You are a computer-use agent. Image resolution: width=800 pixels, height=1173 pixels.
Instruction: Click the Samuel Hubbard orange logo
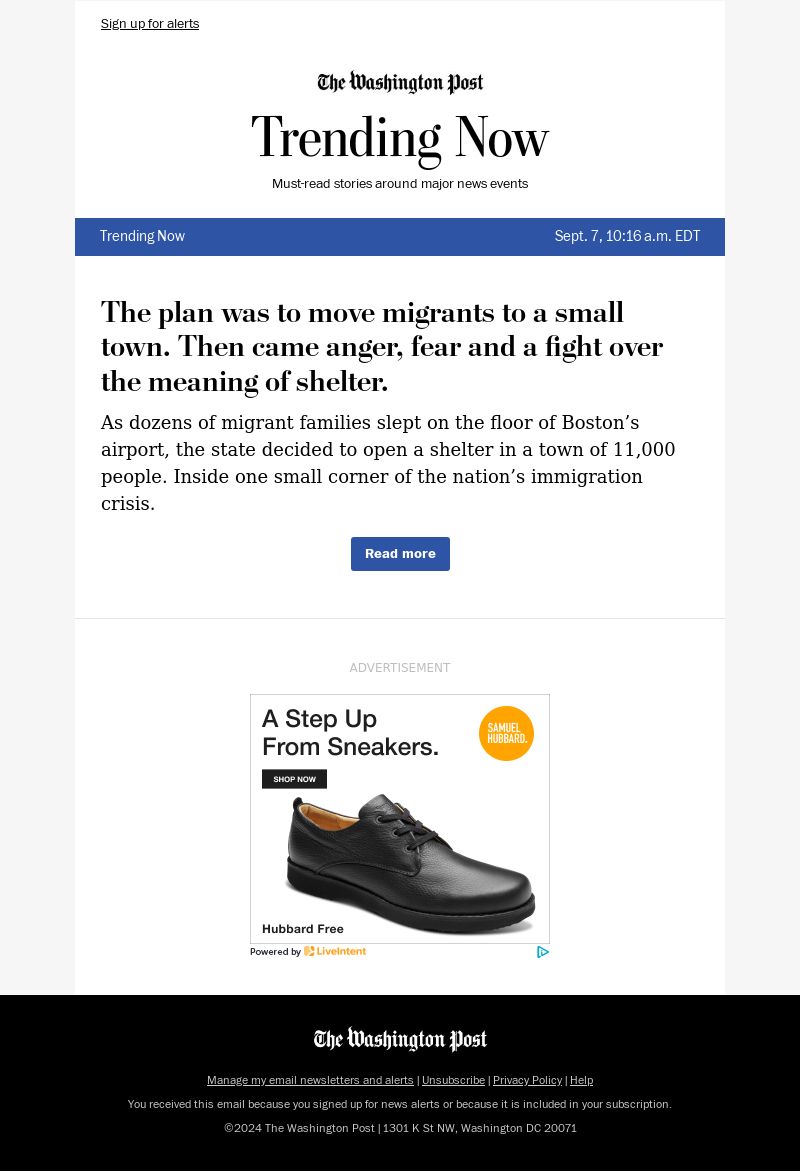506,733
